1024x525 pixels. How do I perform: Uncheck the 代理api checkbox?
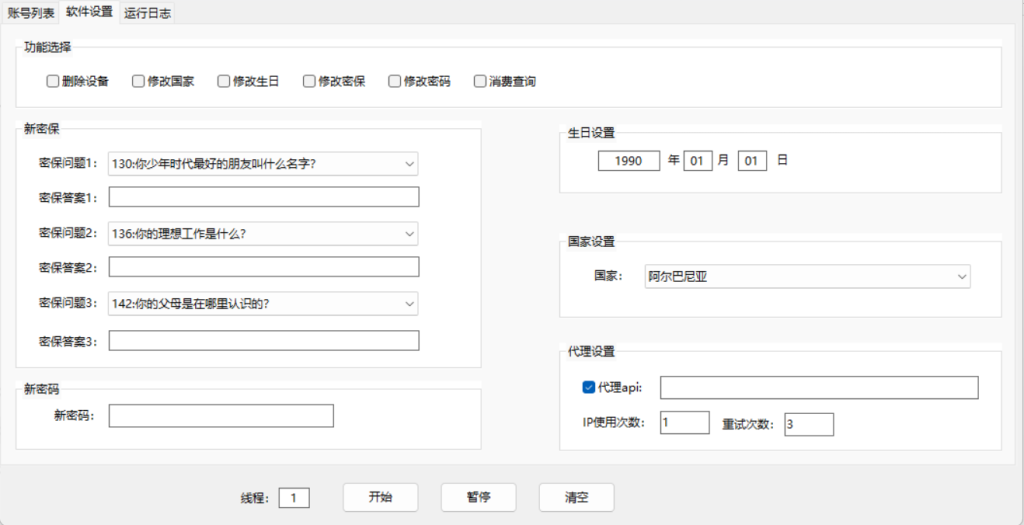588,387
